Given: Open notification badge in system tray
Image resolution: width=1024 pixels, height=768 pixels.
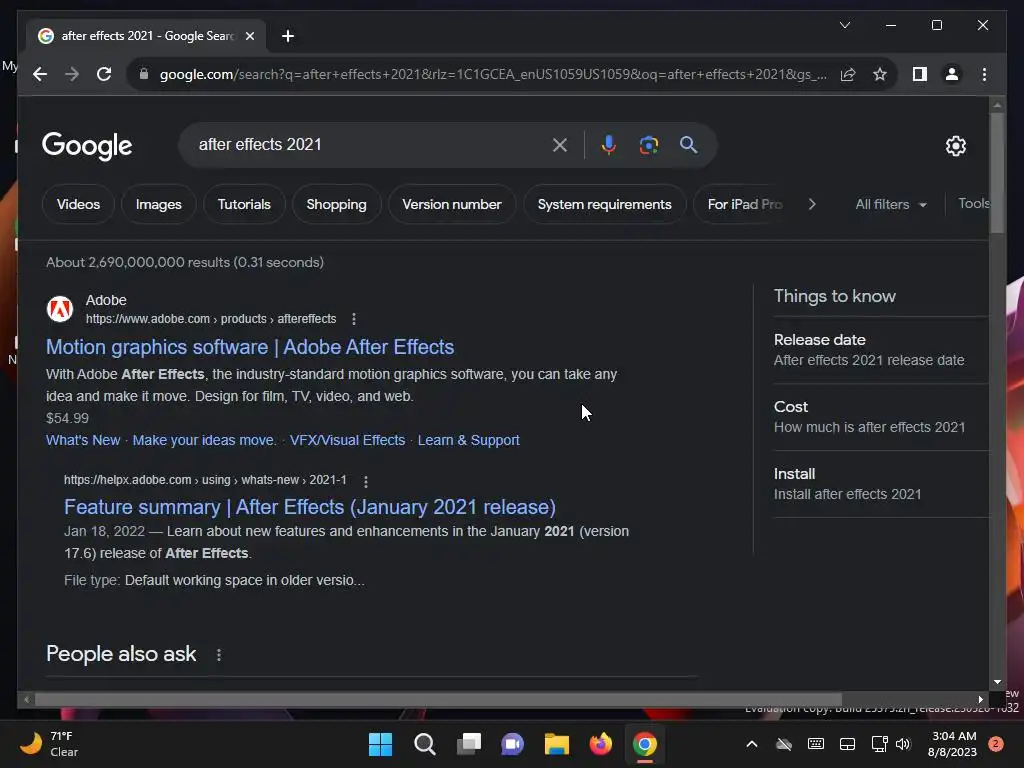Looking at the screenshot, I should pos(996,744).
